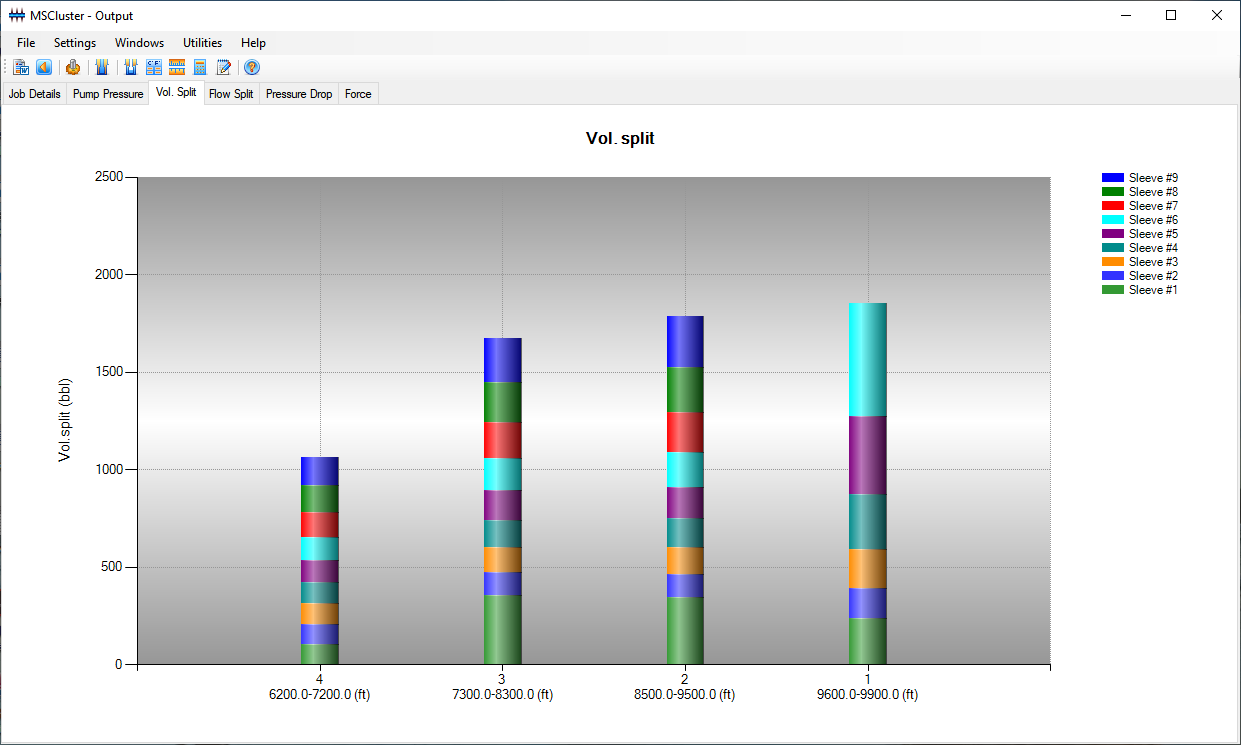Screen dimensions: 1241x745
Task: Click the cyan segment of stage 1 bar
Action: click(868, 358)
